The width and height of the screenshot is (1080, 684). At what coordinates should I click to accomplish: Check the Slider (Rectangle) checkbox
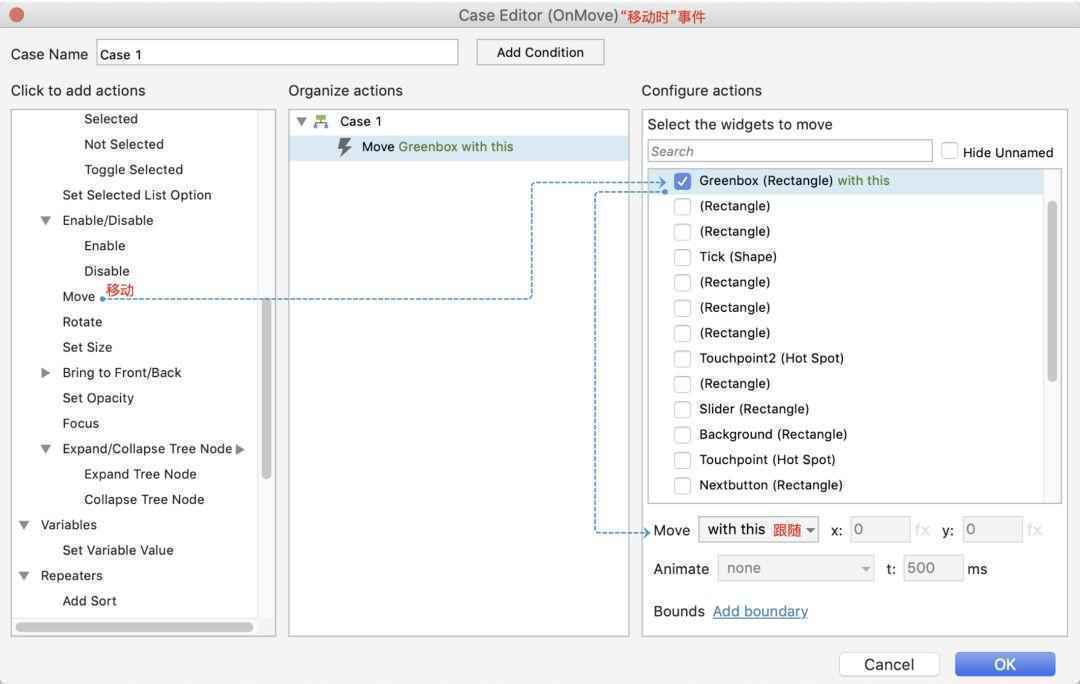[x=682, y=409]
